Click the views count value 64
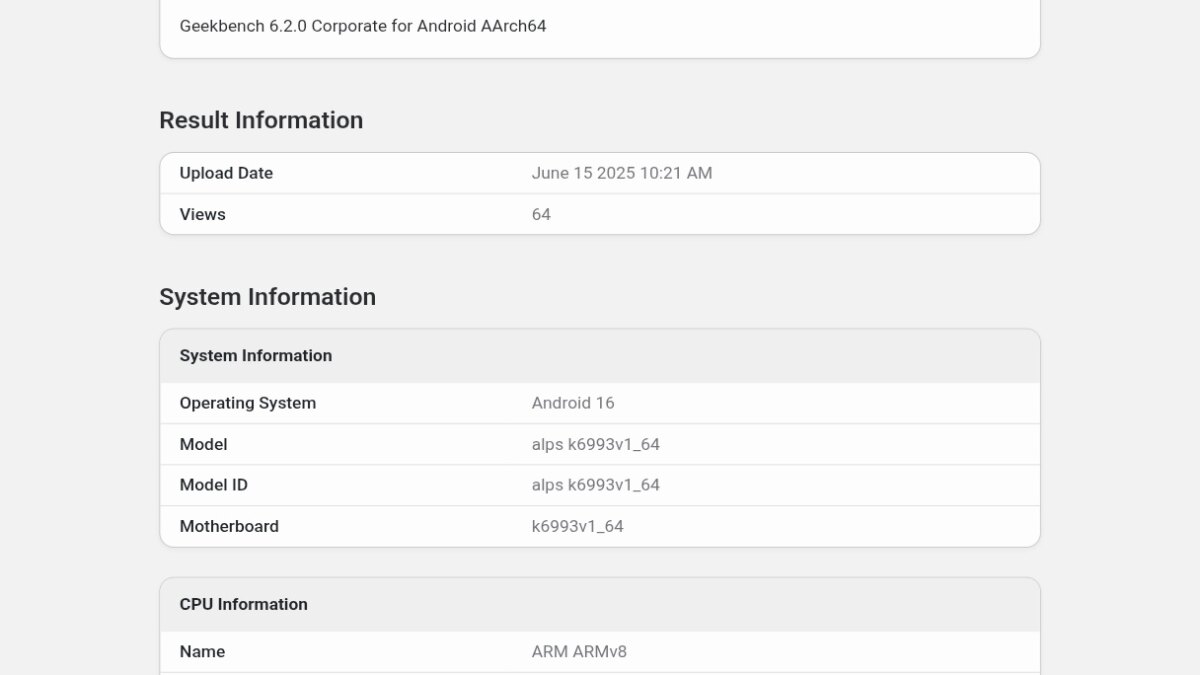The image size is (1200, 675). 541,214
